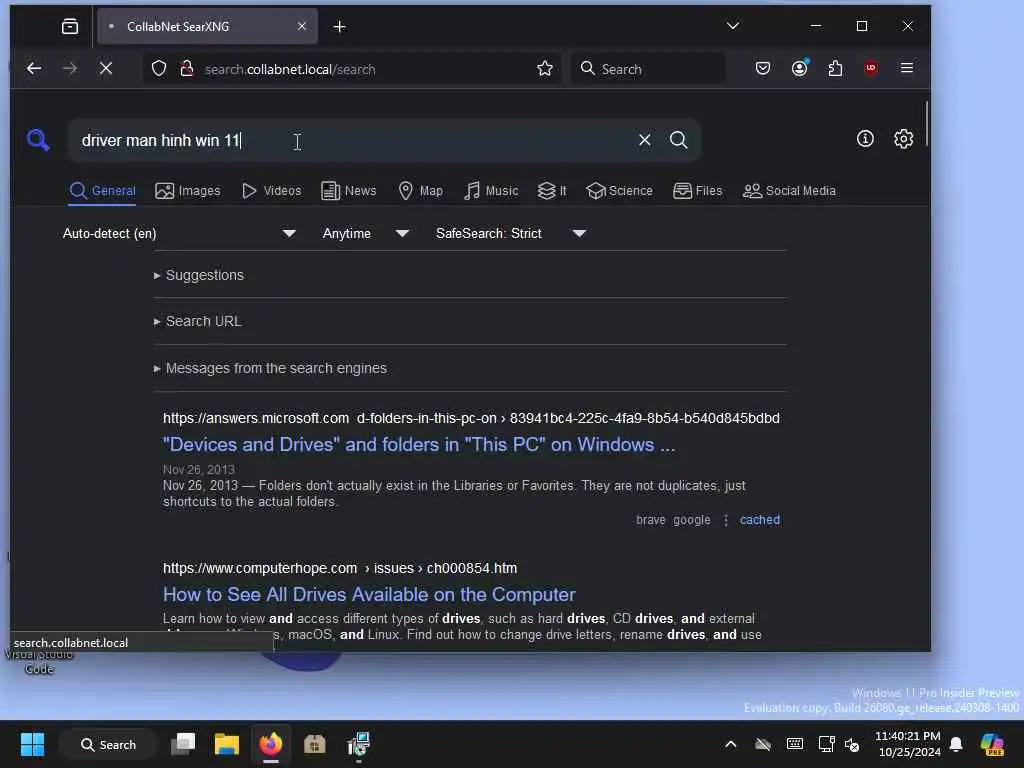
Task: Click the page vertical scrollbar
Action: (926, 124)
